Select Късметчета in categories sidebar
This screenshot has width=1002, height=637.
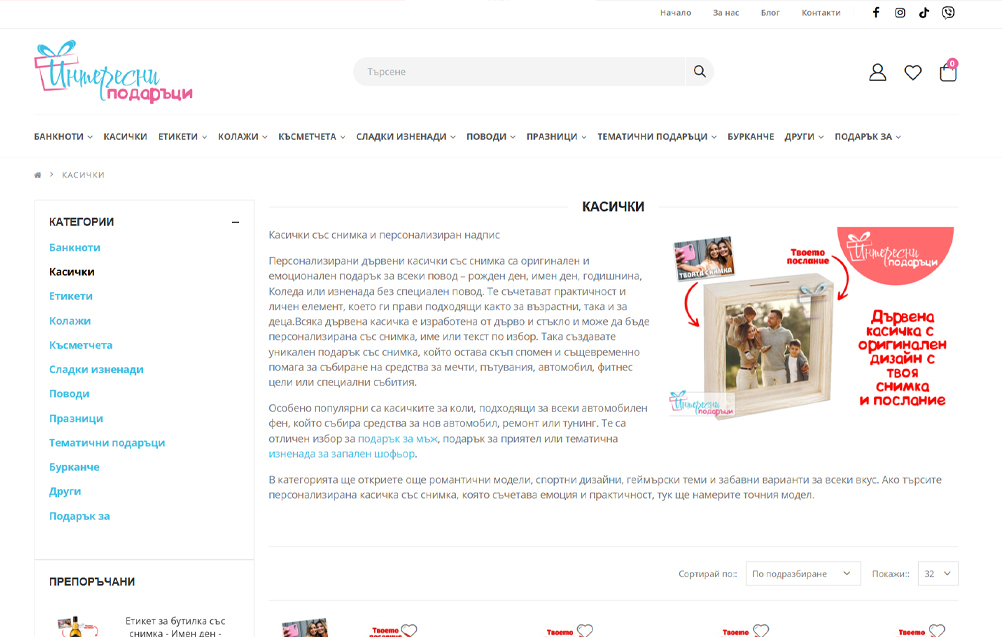(81, 345)
